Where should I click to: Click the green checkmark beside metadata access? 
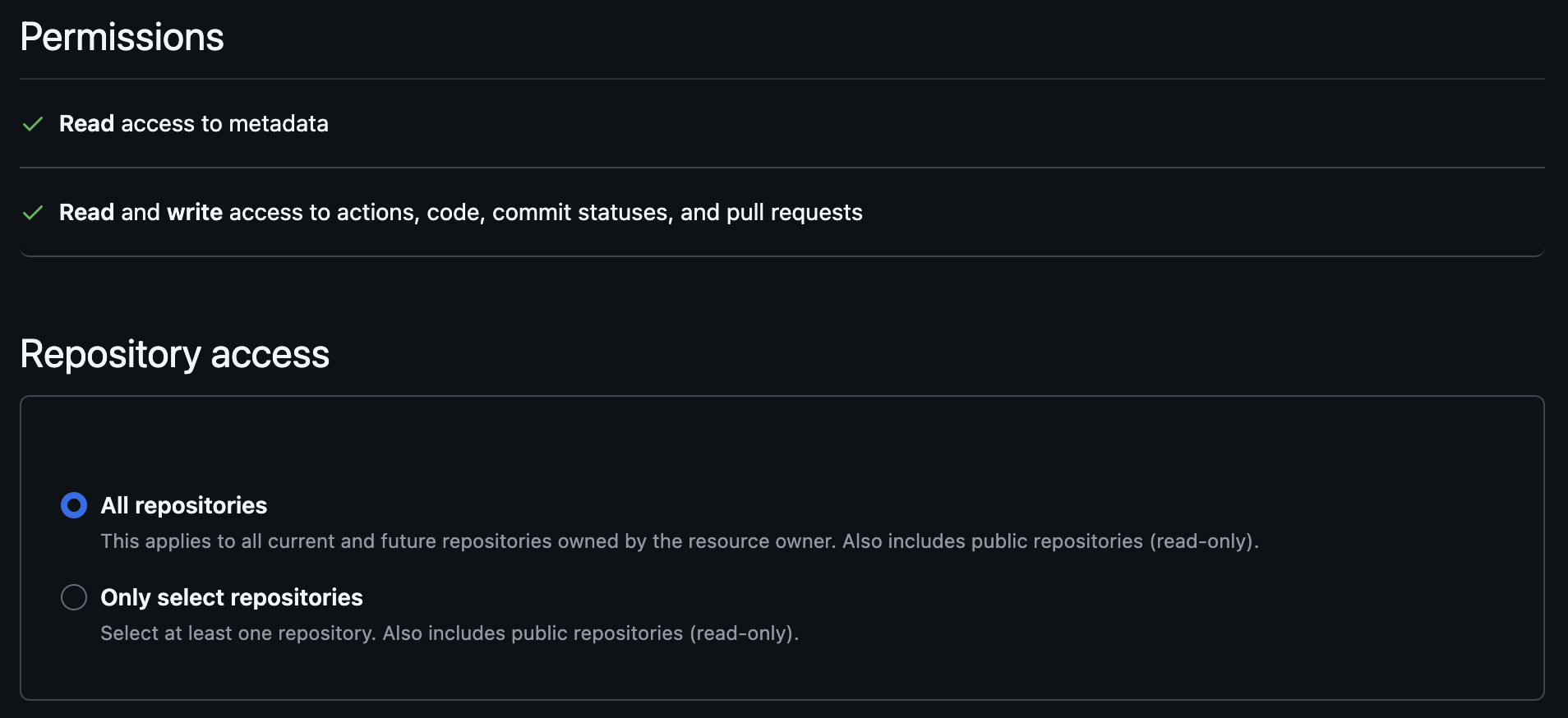pyautogui.click(x=33, y=124)
